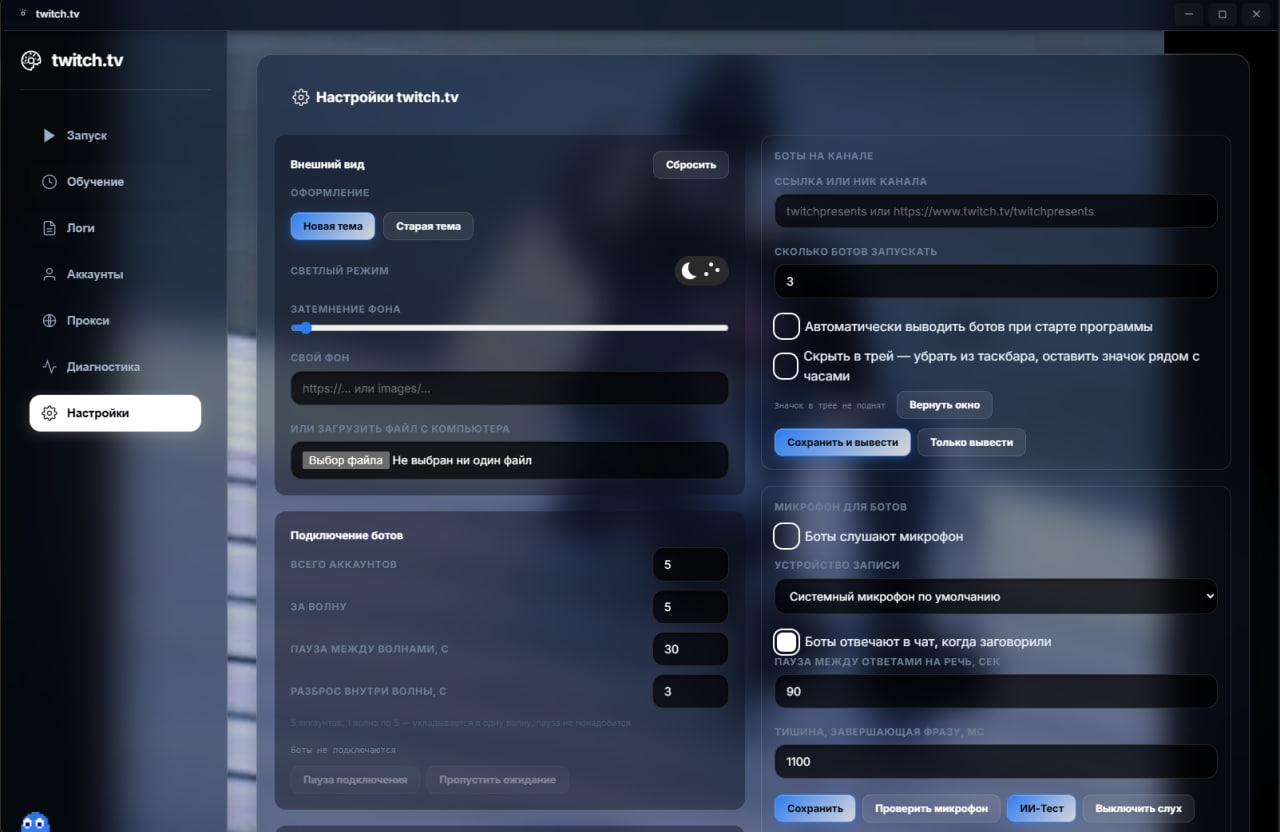Click the Пауза между ответами на речь field
Screen dimensions: 1280x832
996,691
